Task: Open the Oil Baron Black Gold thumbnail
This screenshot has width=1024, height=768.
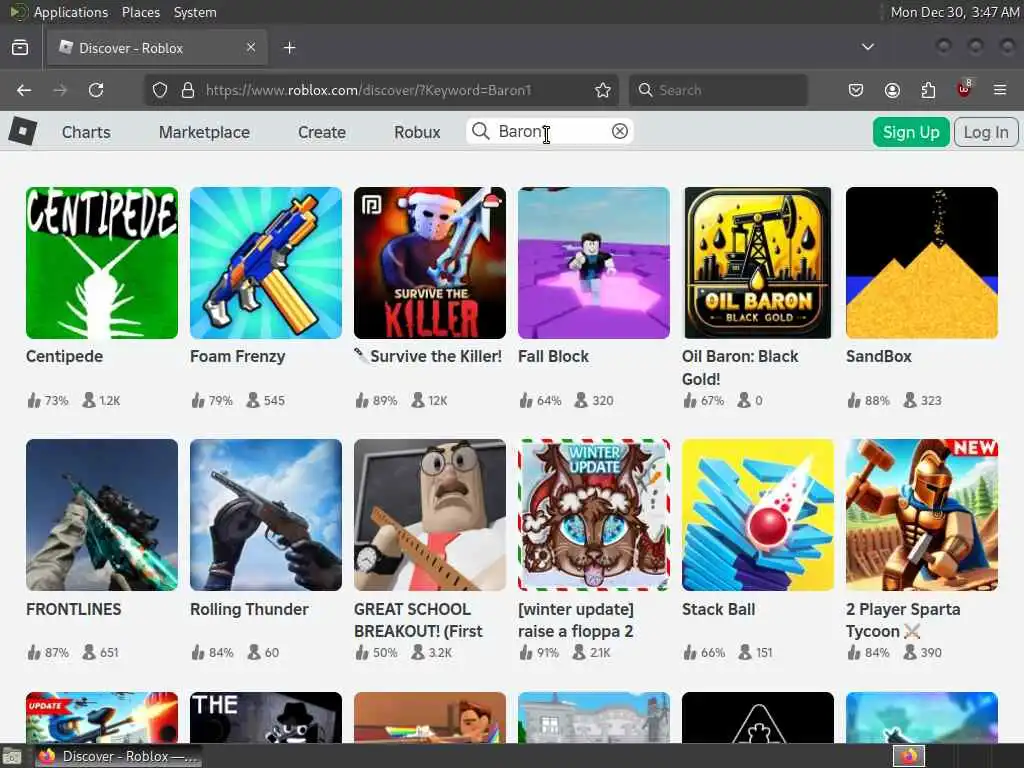Action: (758, 263)
